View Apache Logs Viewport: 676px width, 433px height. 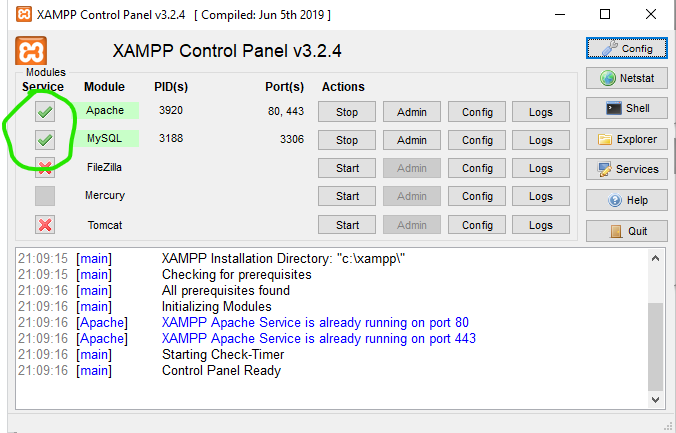[x=541, y=112]
